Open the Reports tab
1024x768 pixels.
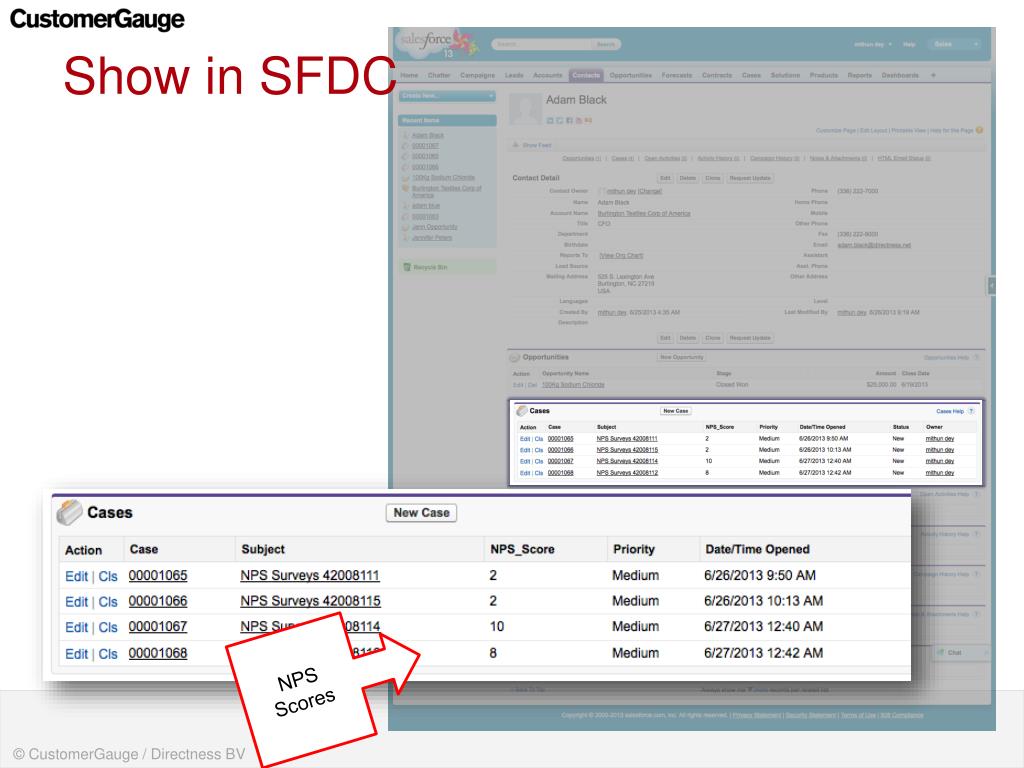859,75
